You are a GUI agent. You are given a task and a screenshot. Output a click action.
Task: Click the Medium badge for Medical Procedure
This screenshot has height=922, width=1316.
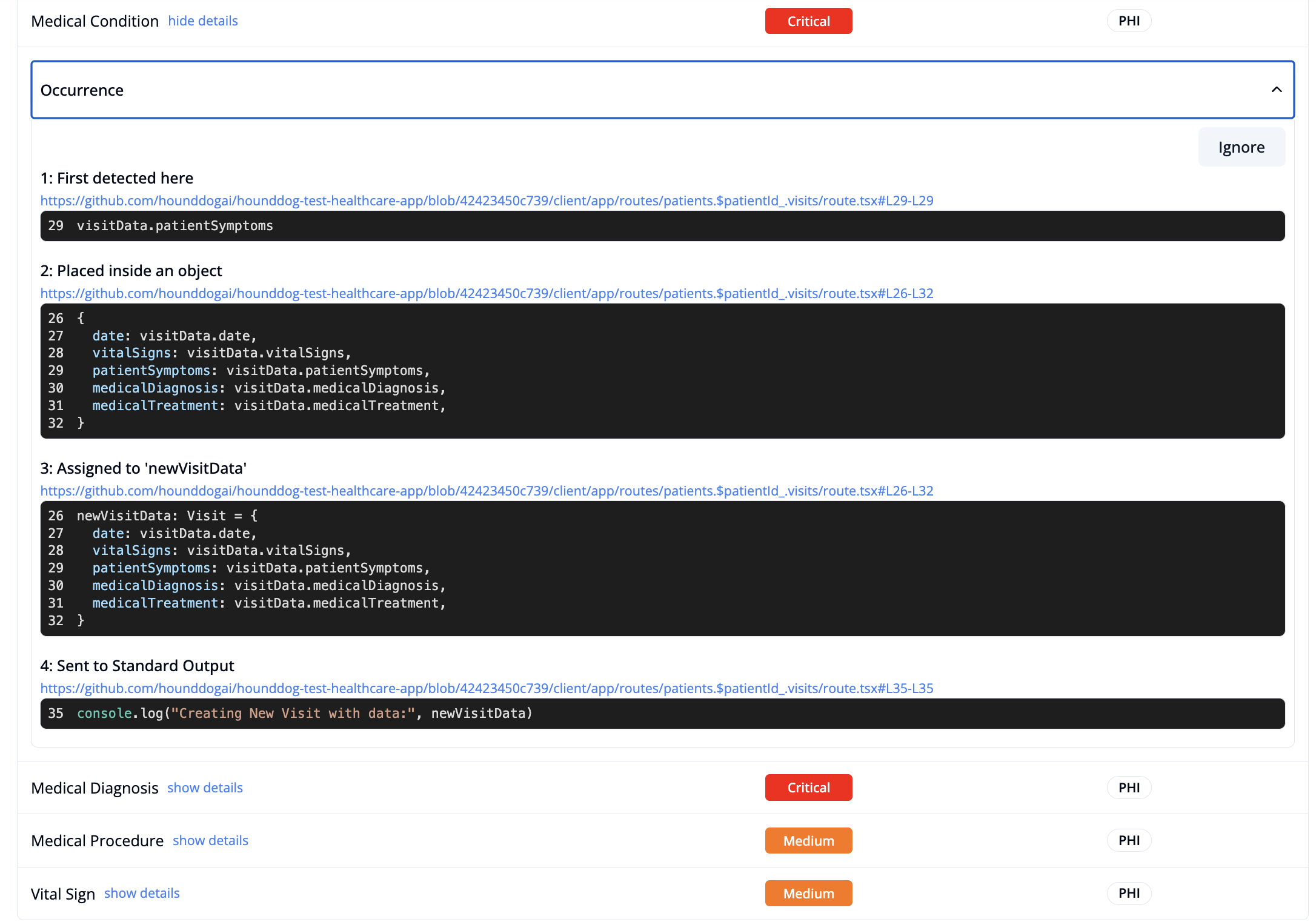pos(808,841)
